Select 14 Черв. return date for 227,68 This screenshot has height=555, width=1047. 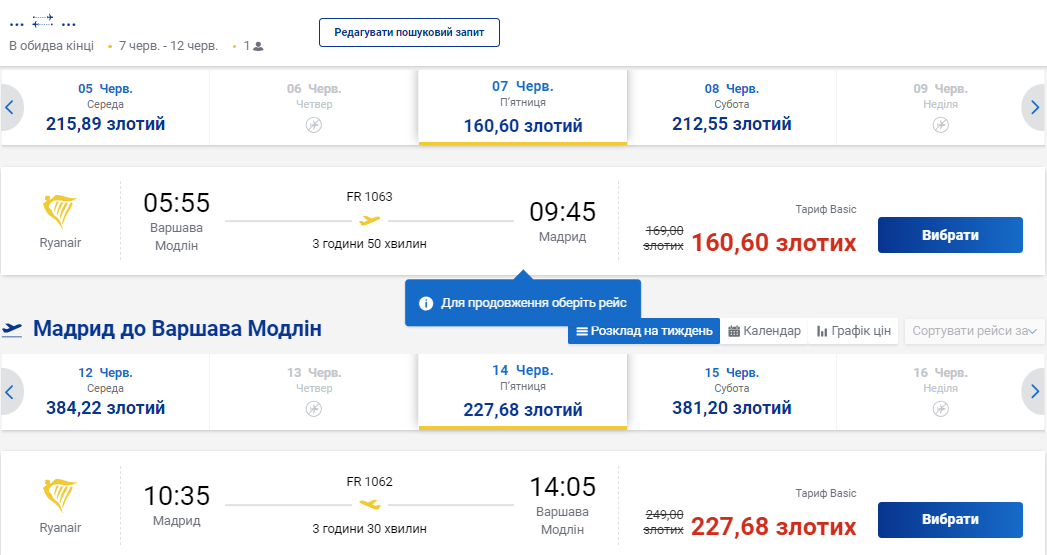point(523,391)
